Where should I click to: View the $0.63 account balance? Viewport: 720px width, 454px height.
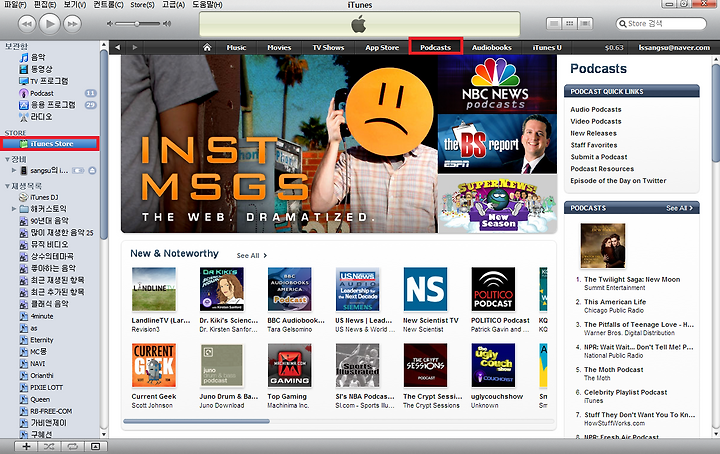point(614,47)
